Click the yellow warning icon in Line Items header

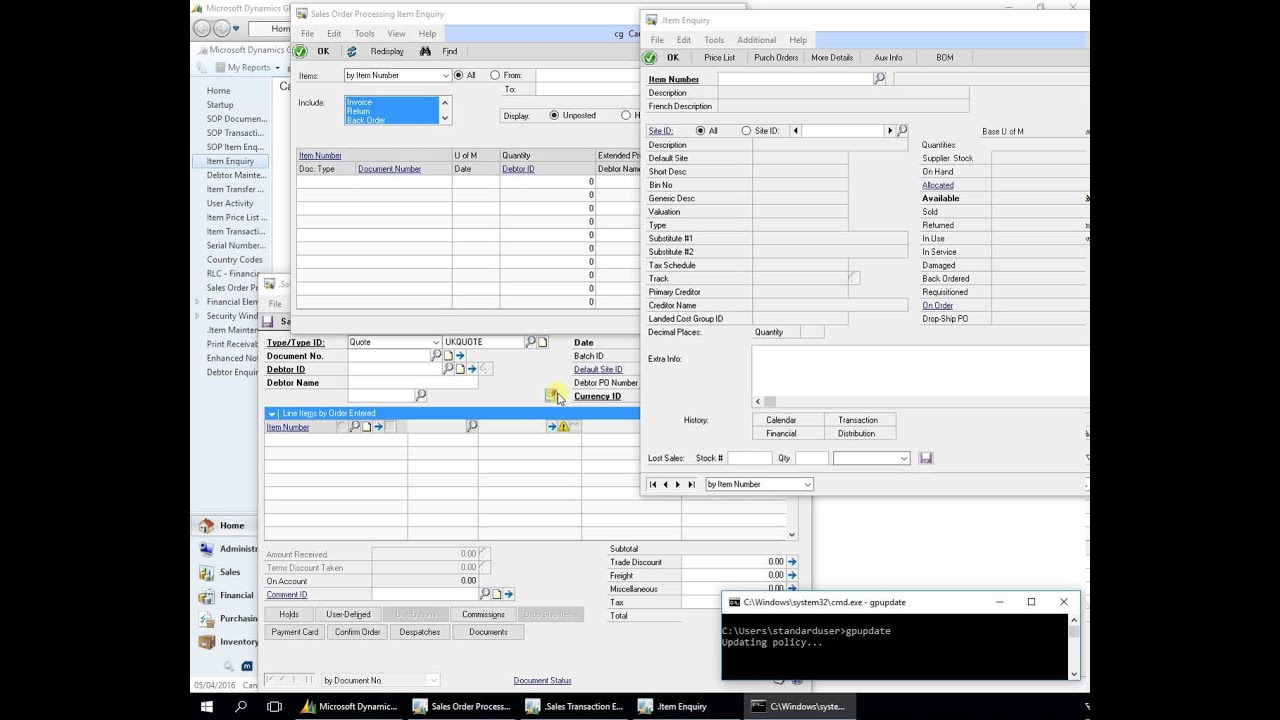click(564, 427)
